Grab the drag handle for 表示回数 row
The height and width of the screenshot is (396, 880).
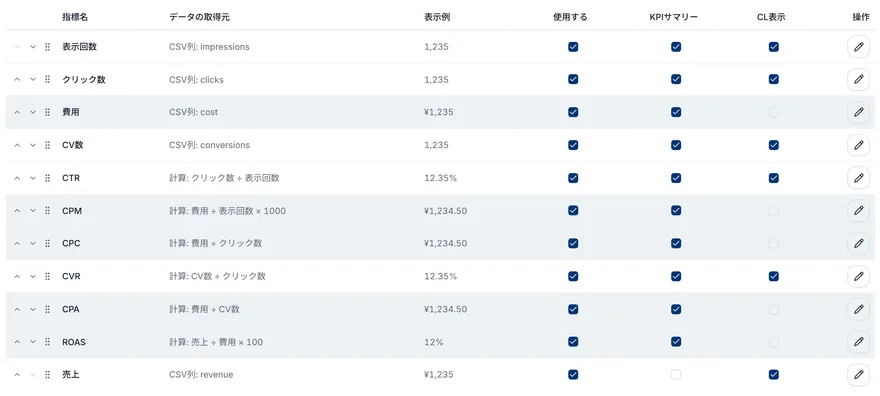click(48, 47)
